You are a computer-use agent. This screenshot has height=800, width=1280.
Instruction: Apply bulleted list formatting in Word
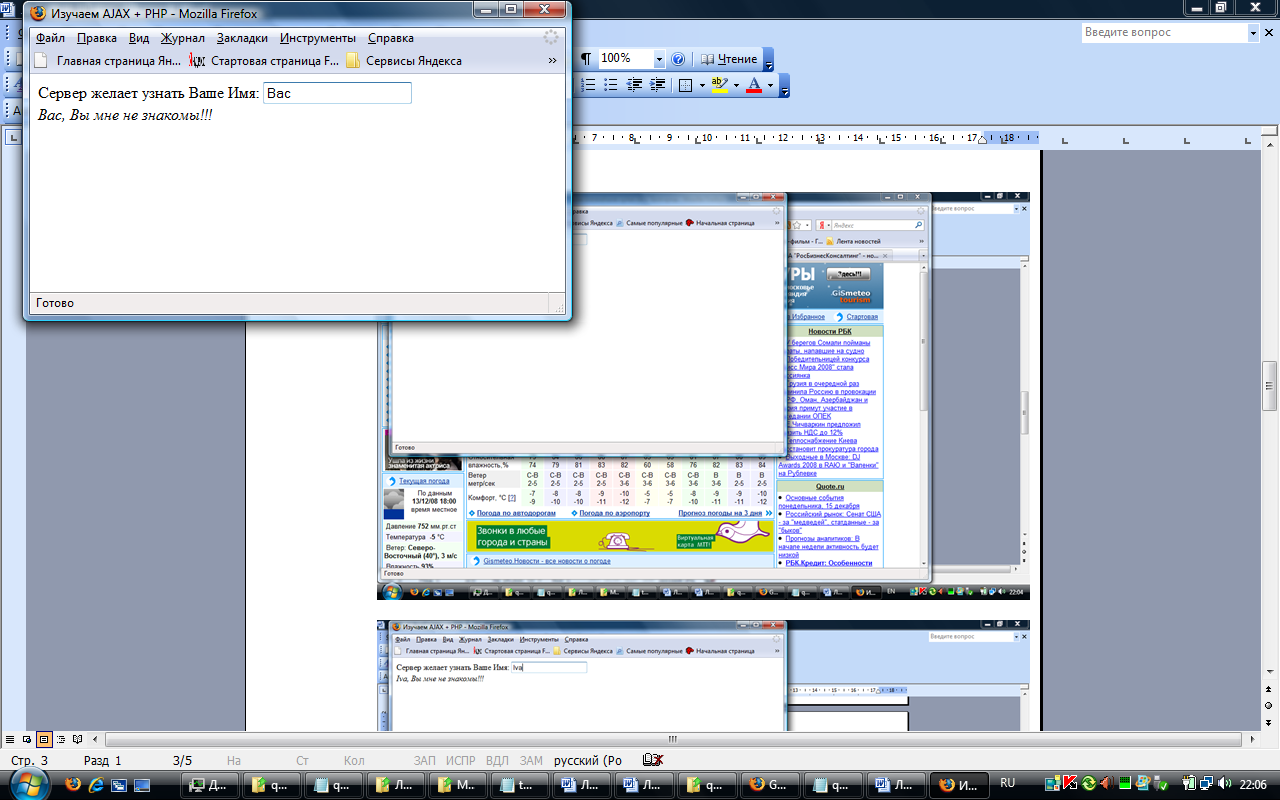click(609, 85)
